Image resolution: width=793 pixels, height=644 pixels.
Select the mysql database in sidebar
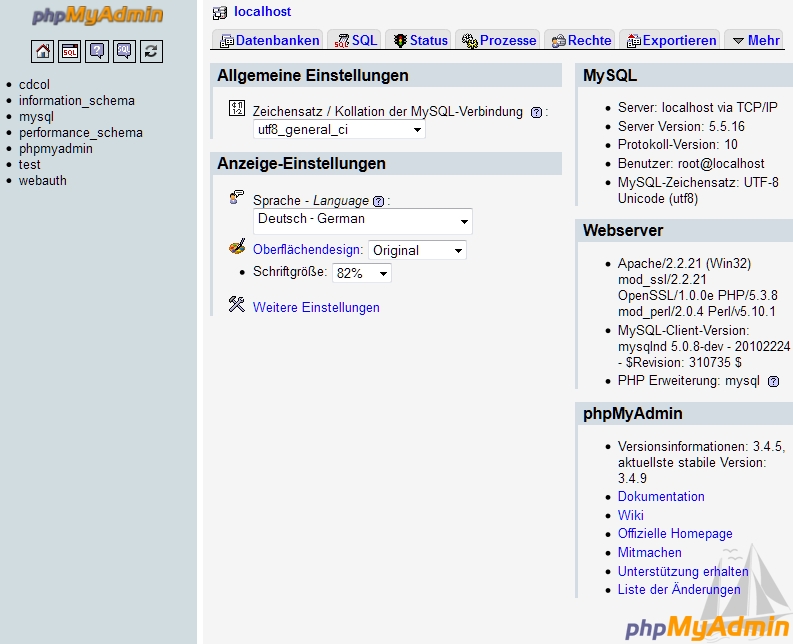point(36,116)
